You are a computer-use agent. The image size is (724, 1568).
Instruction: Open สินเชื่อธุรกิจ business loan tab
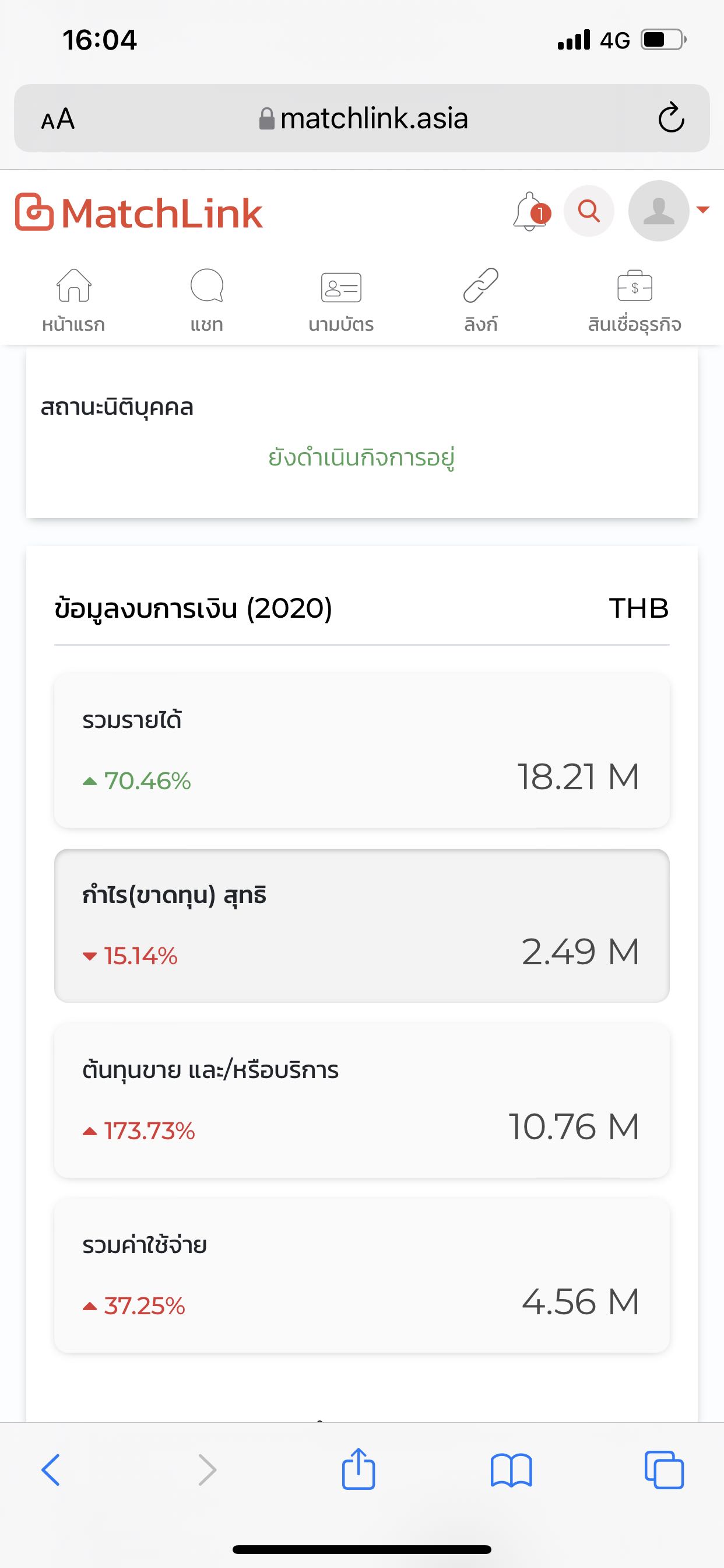634,299
